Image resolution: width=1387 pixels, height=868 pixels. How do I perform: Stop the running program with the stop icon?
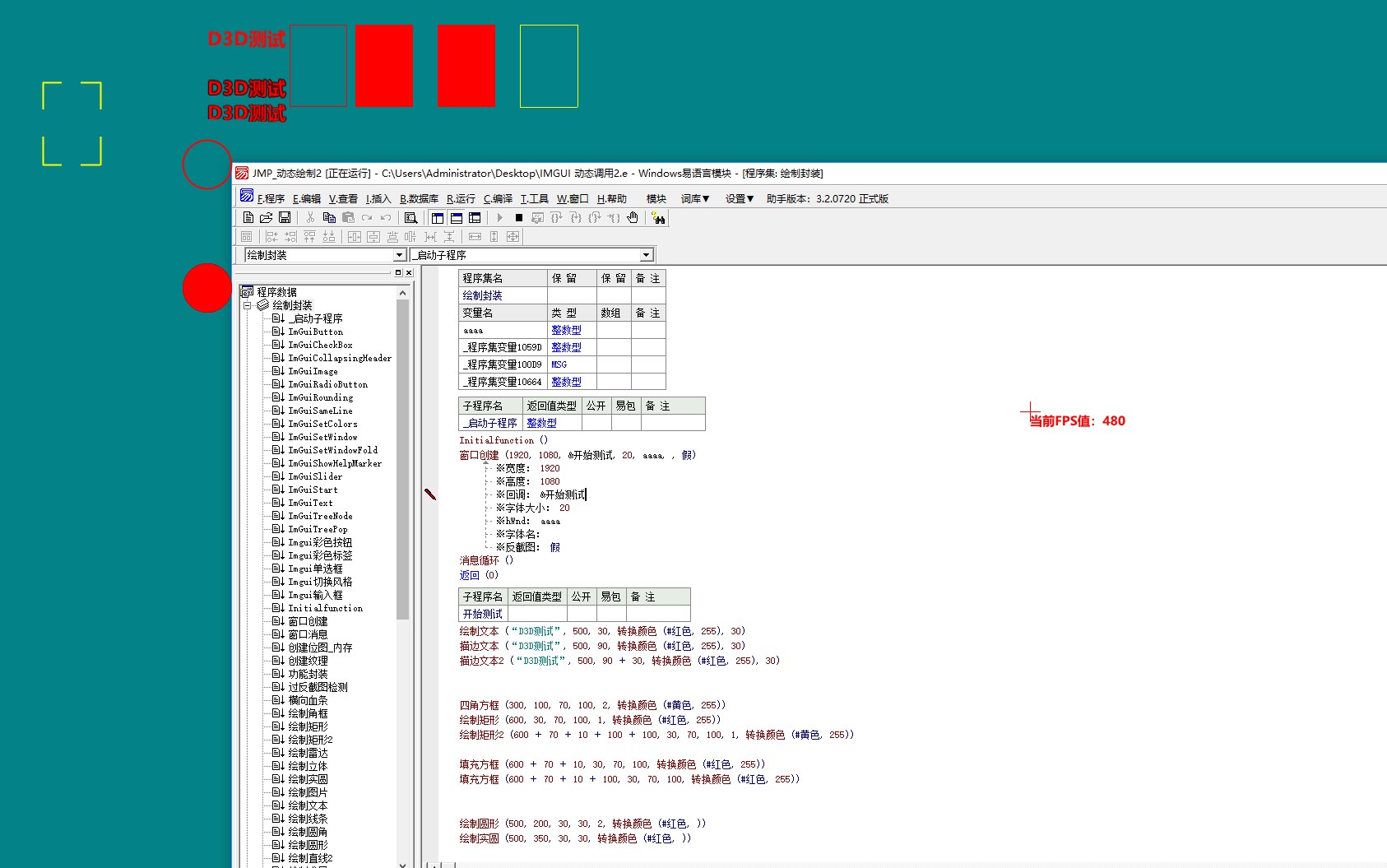tap(519, 218)
